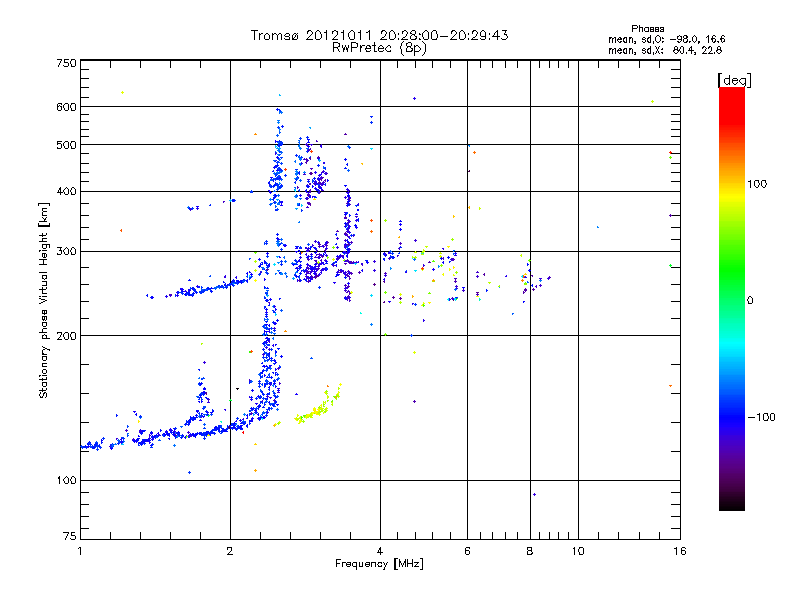Click the y-axis tick label '100'

(66, 481)
